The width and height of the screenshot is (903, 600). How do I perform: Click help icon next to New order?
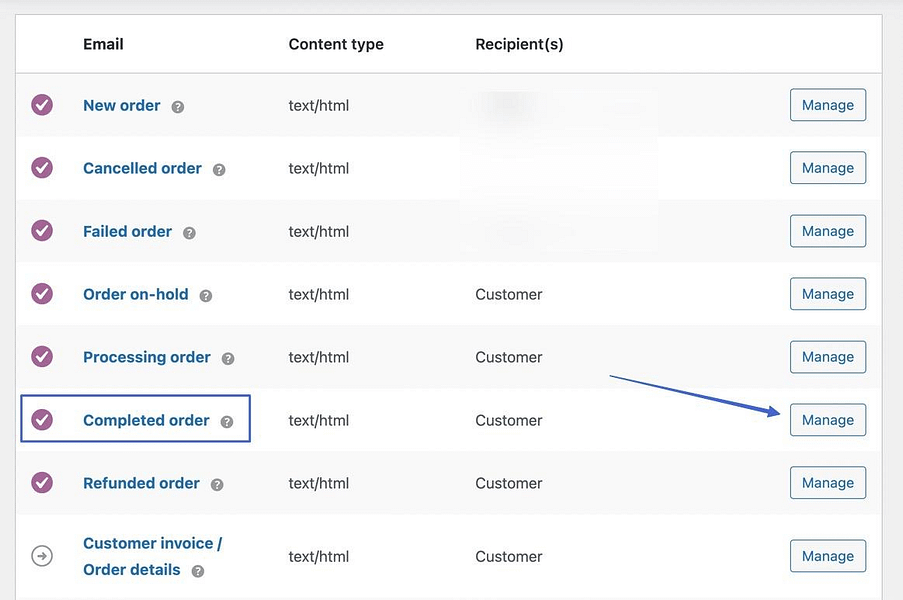pyautogui.click(x=178, y=107)
